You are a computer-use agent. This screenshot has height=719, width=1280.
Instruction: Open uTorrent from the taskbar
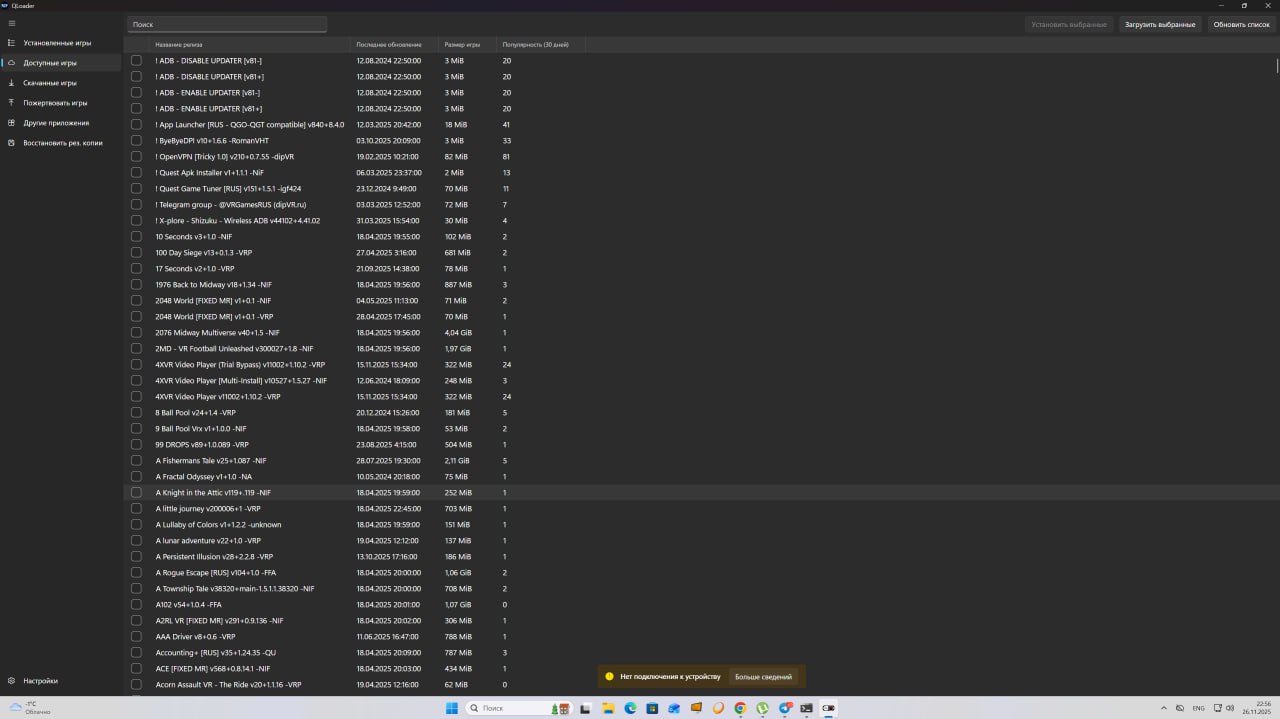762,708
